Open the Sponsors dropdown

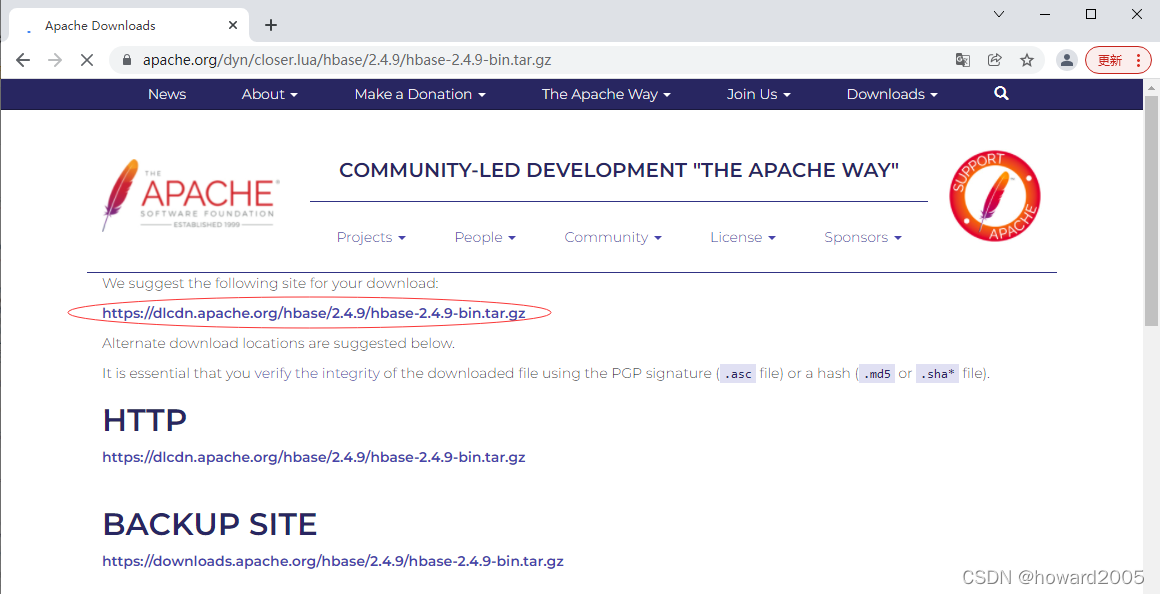pyautogui.click(x=863, y=237)
